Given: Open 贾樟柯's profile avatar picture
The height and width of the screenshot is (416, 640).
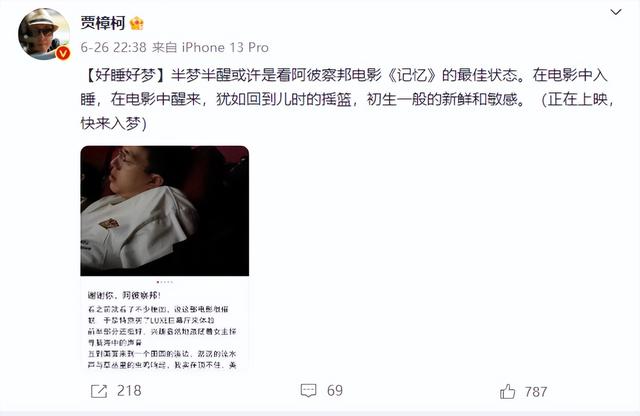Looking at the screenshot, I should (44, 34).
